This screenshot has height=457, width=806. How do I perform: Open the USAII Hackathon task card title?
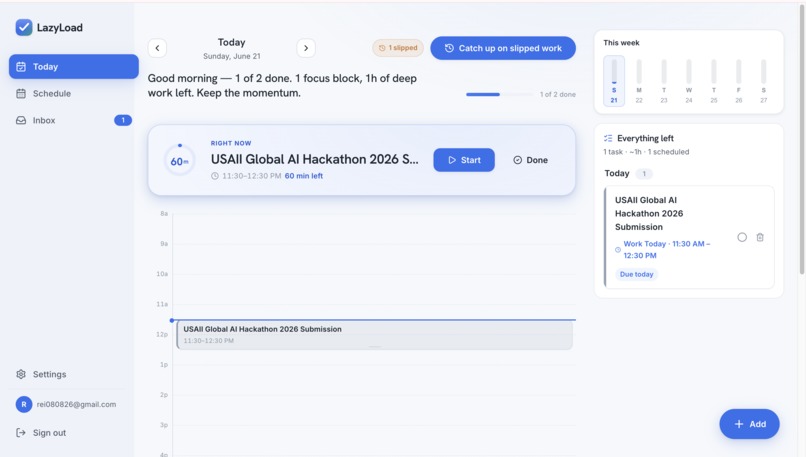tap(649, 213)
